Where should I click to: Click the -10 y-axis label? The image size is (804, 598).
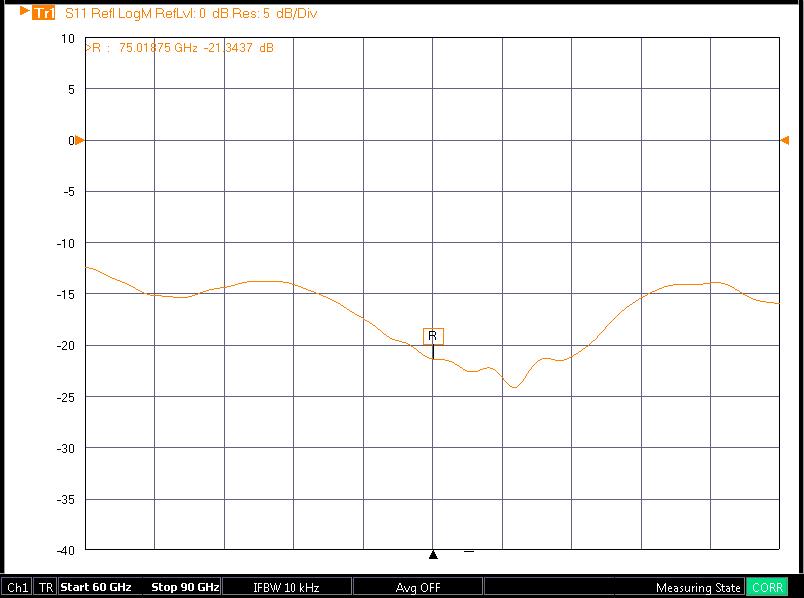tap(66, 243)
